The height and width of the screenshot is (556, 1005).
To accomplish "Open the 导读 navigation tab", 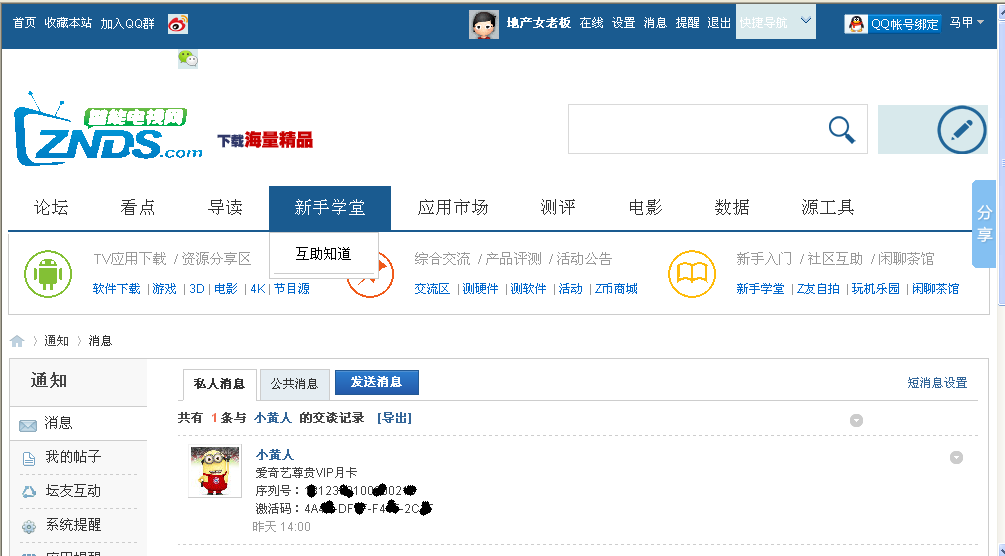I will pos(226,208).
